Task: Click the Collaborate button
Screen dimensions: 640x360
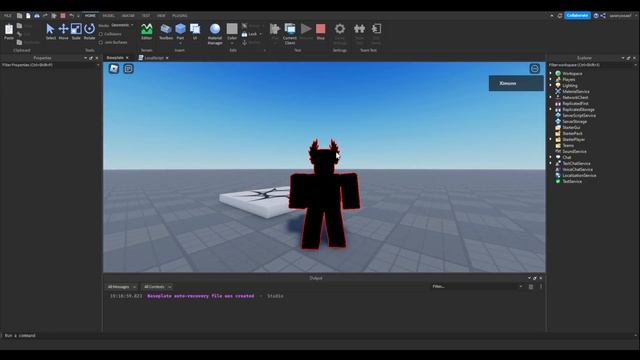Action: click(x=577, y=16)
